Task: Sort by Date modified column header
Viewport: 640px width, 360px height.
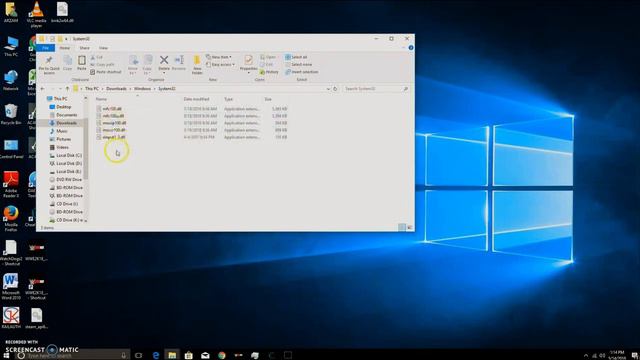Action: coord(196,99)
